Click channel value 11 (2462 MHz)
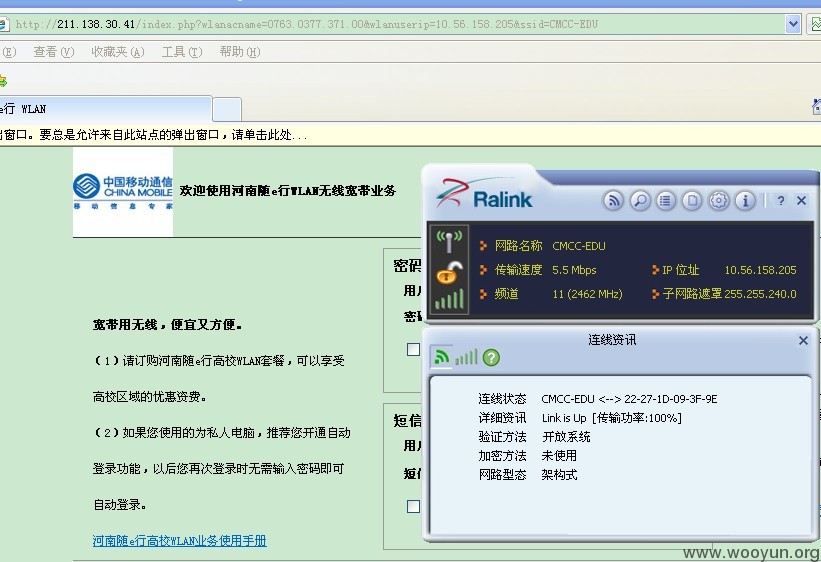Viewport: 821px width, 562px height. pos(587,294)
